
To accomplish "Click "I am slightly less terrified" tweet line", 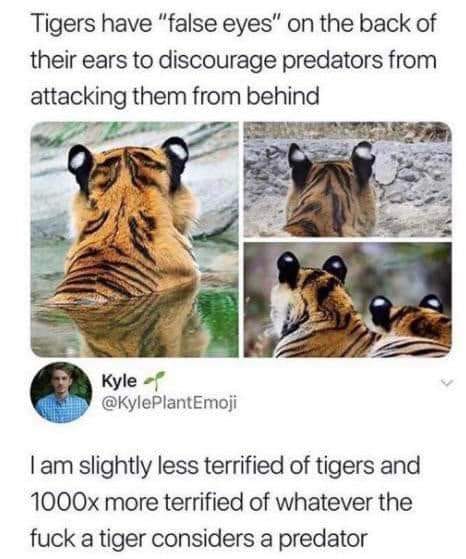I will pos(225,466).
